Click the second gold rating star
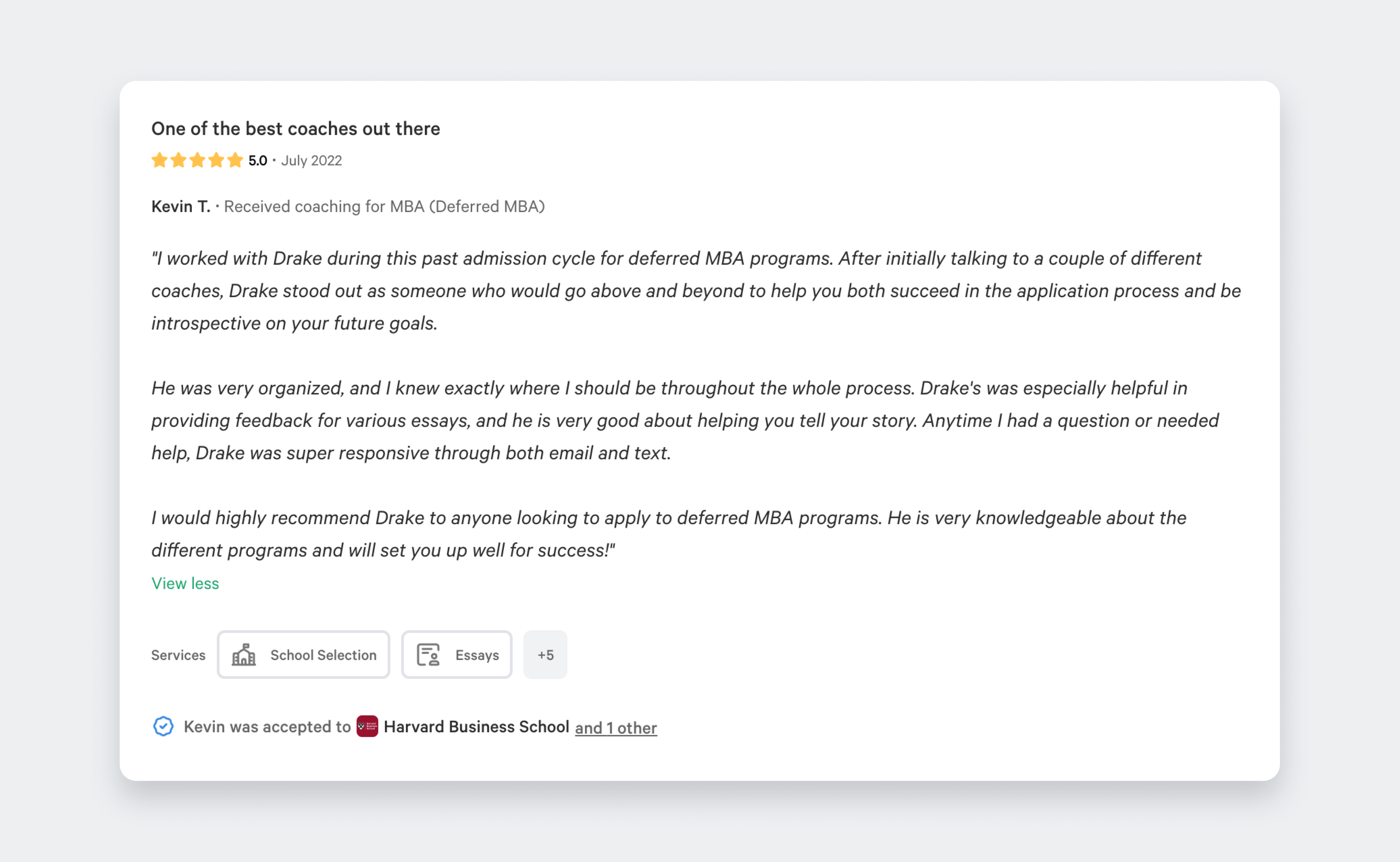1400x862 pixels. 178,160
